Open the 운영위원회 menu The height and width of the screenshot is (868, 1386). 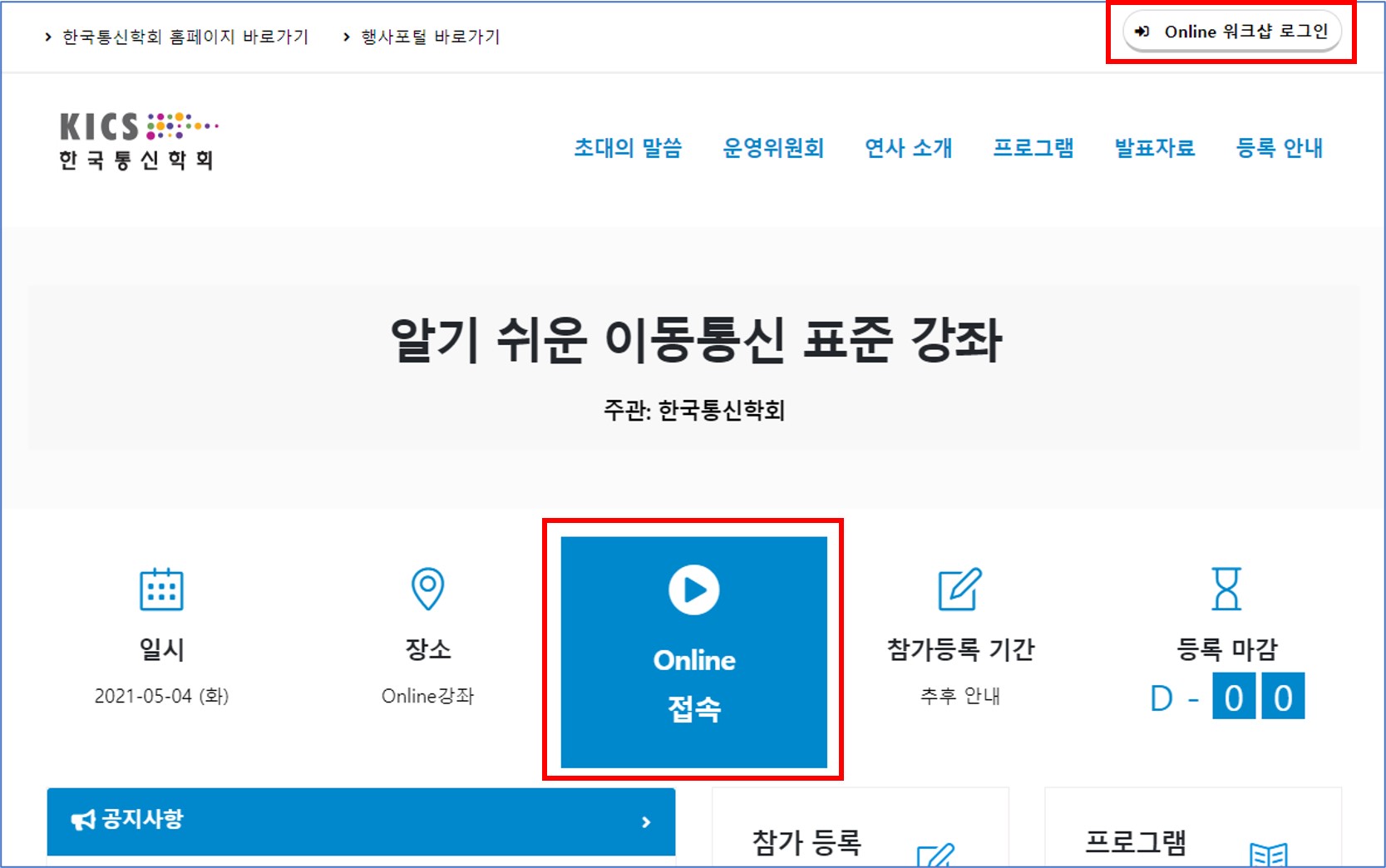pyautogui.click(x=773, y=148)
